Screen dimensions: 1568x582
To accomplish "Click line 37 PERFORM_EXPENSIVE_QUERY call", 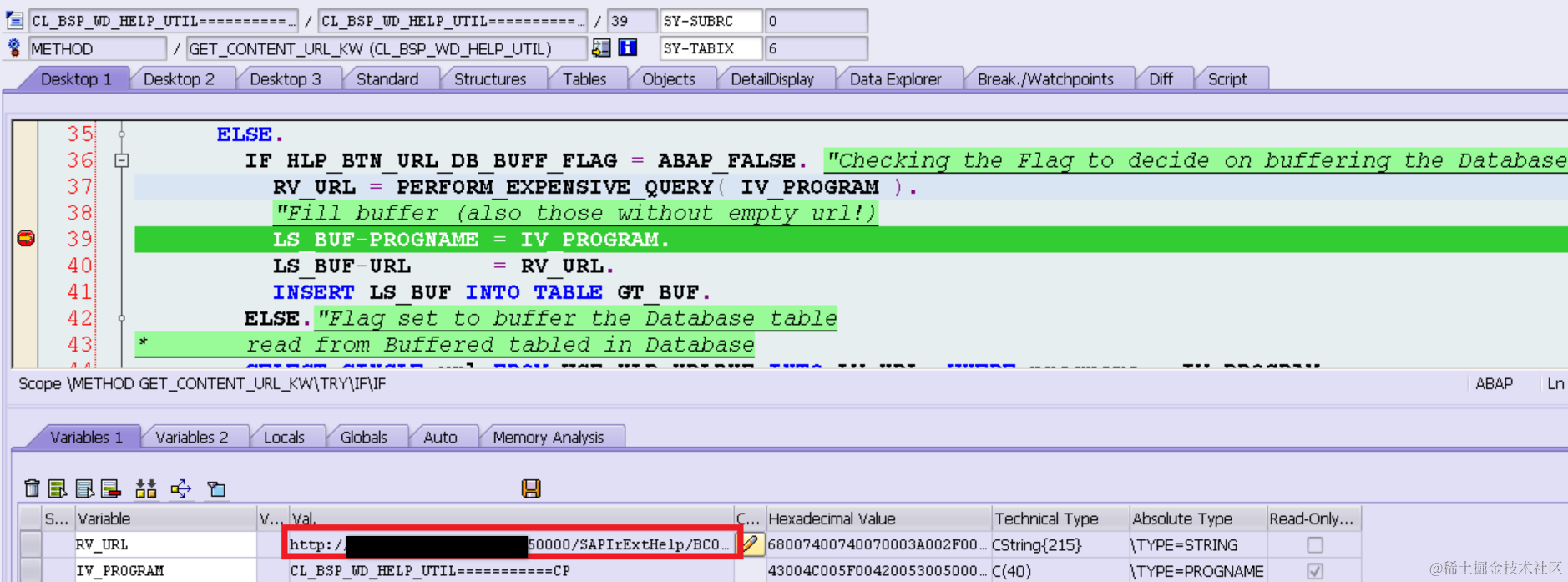I will point(594,187).
